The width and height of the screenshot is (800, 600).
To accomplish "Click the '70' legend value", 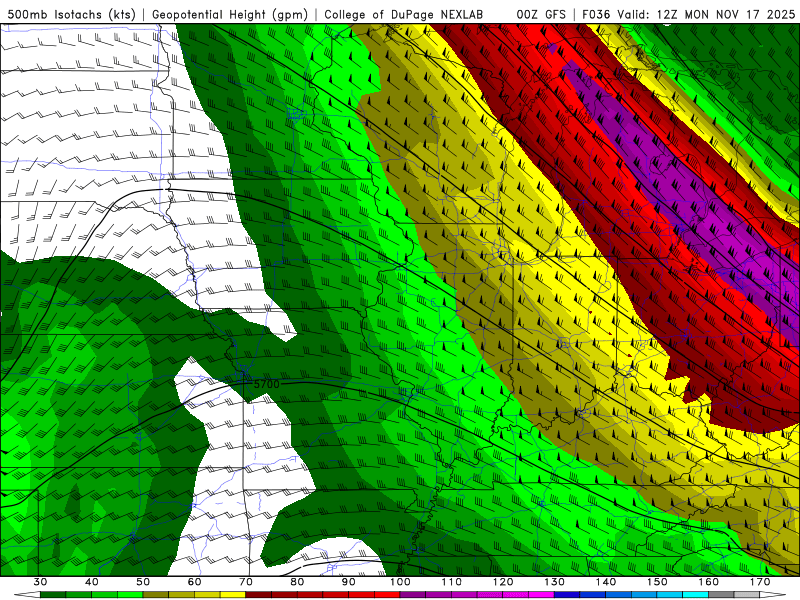I will click(x=246, y=582).
